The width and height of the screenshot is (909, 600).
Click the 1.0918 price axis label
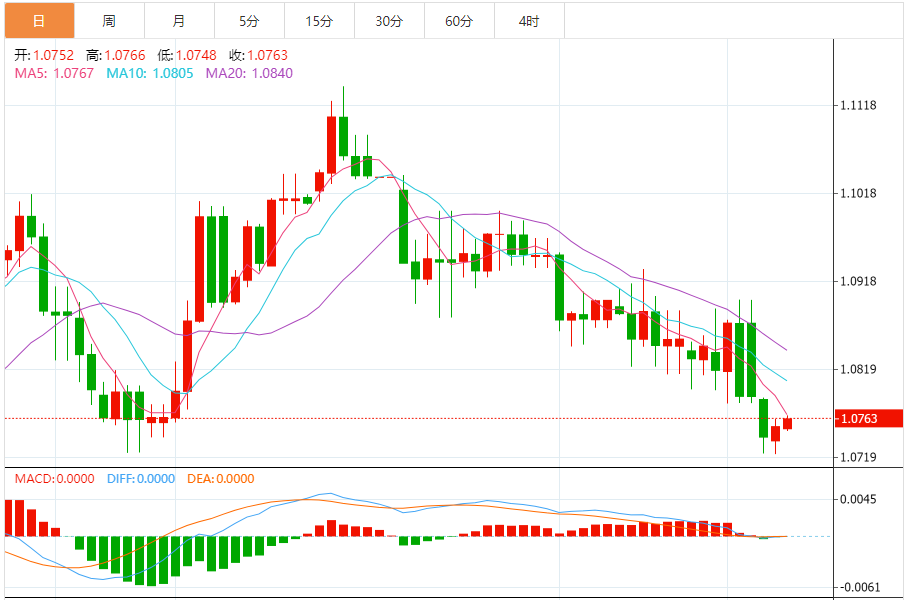coord(859,281)
